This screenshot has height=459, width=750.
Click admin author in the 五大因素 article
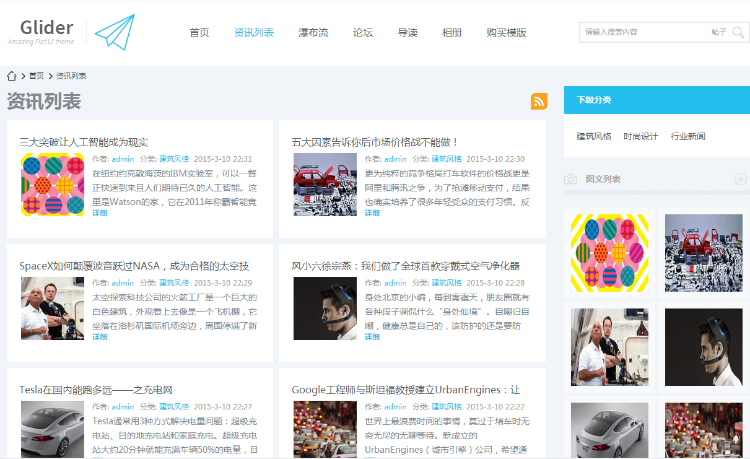coord(395,159)
